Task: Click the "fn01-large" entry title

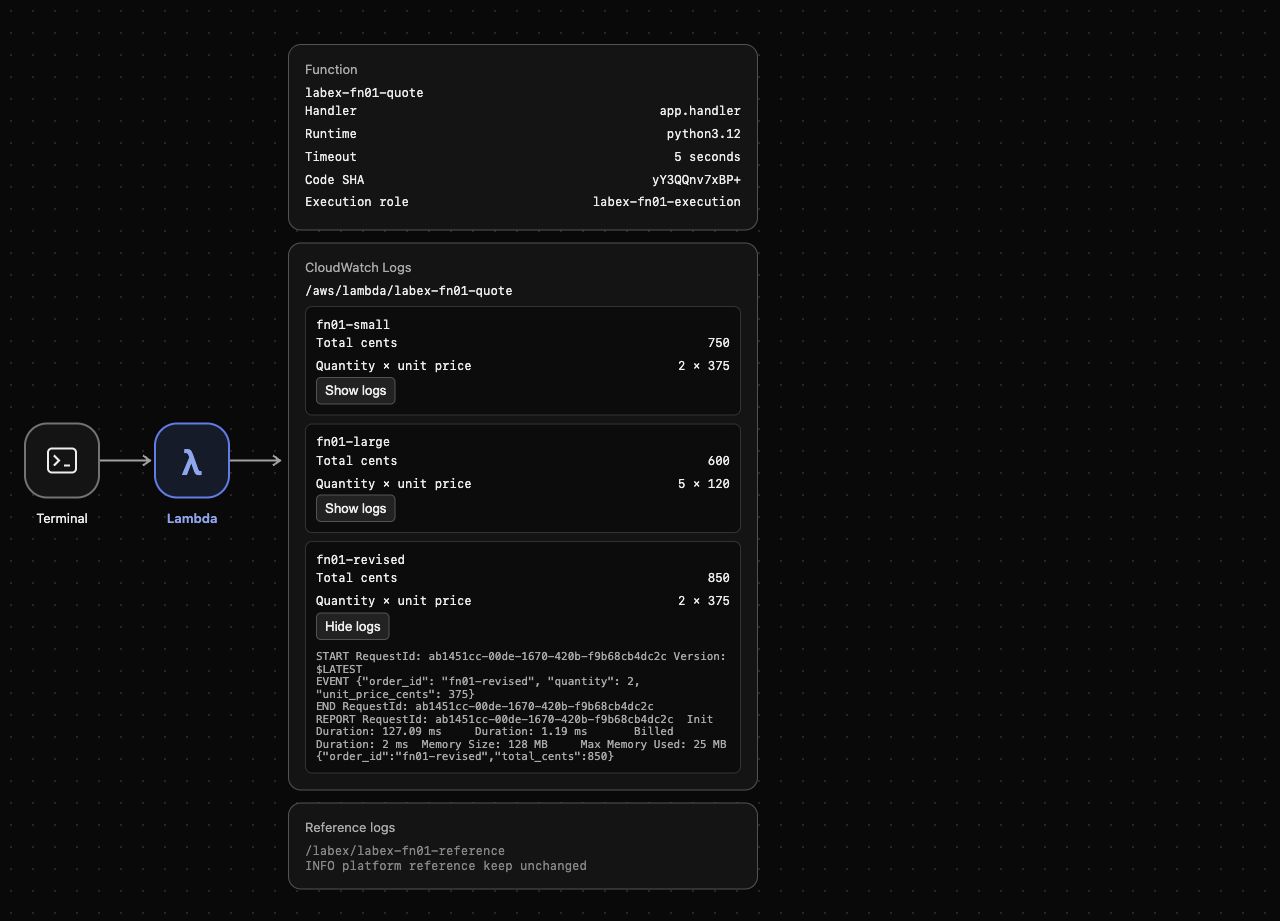Action: point(353,442)
